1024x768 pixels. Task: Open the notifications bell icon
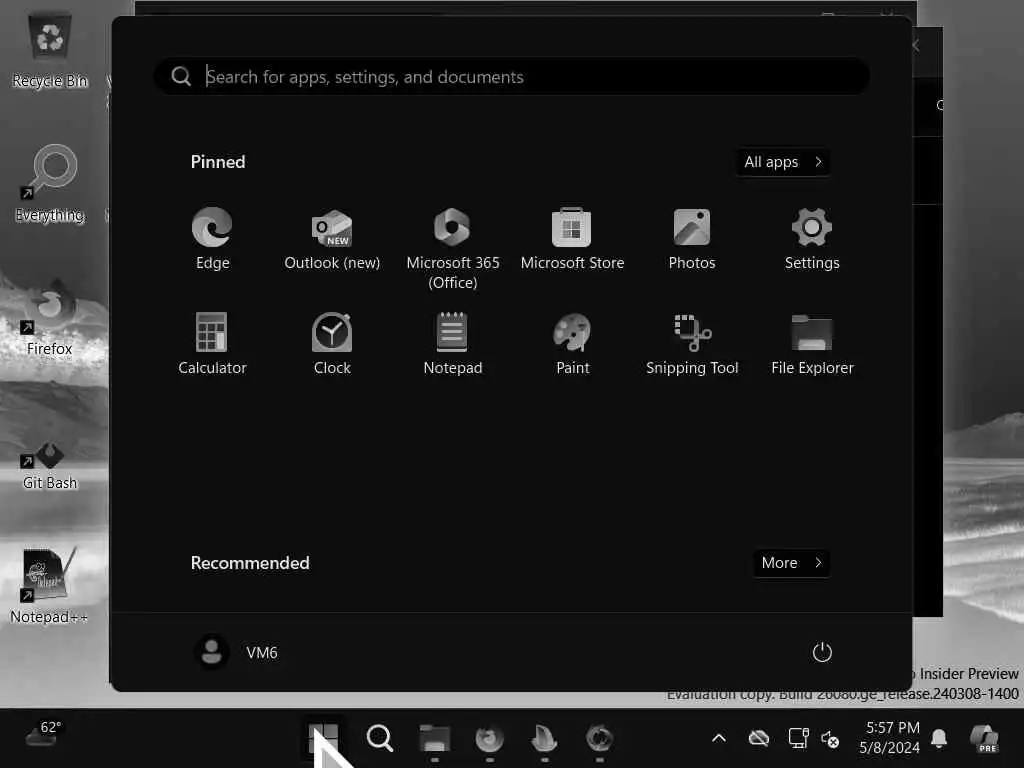[x=938, y=739]
